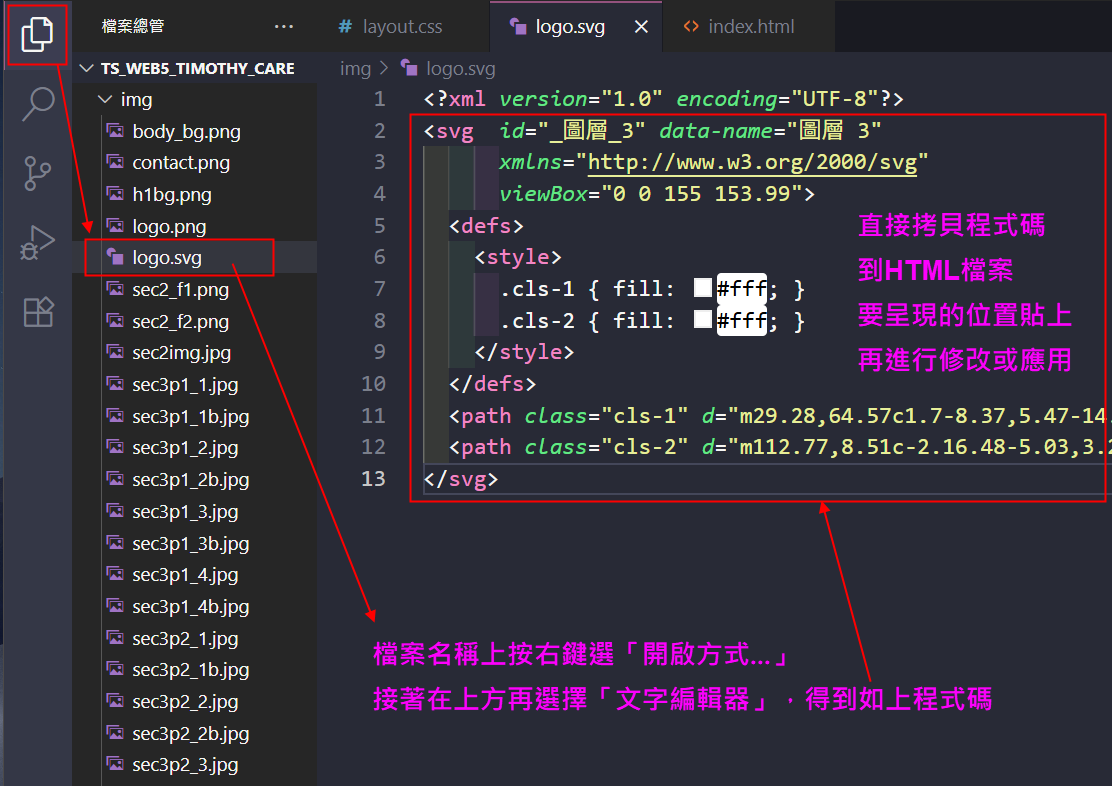Click line number 13 in the gutter
This screenshot has width=1112, height=786.
[373, 479]
